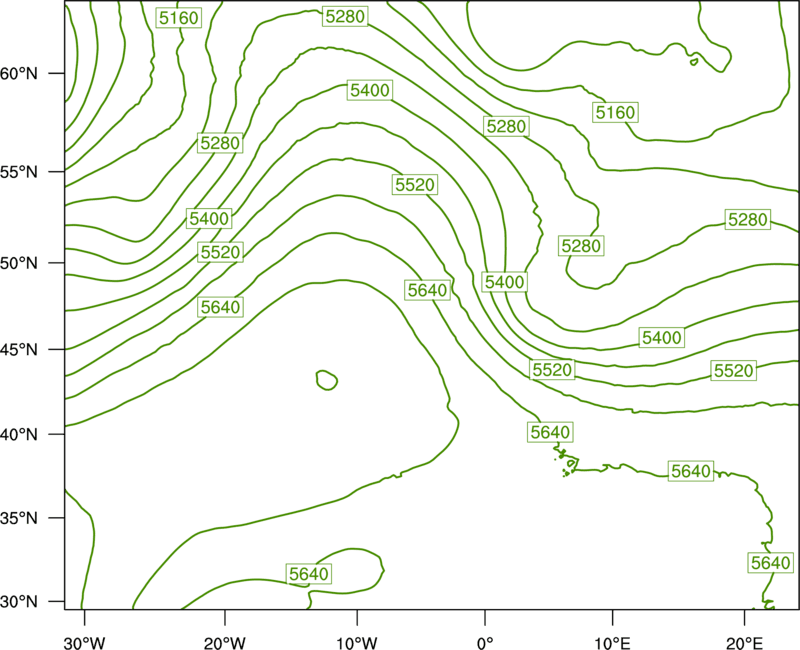Viewport: 800px width, 650px height.
Task: Click the 20°W longitude axis label
Action: click(x=225, y=643)
